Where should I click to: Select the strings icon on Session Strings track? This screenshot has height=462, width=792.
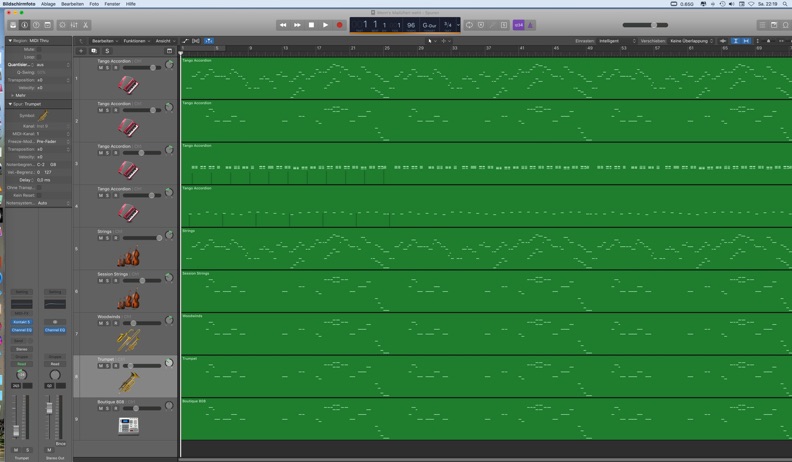pyautogui.click(x=128, y=299)
